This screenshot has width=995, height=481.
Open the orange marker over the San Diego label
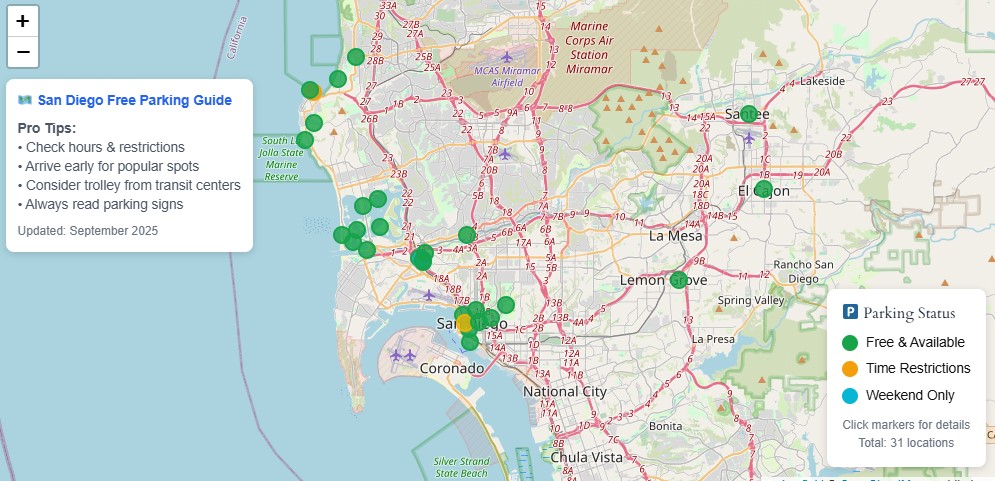[465, 323]
